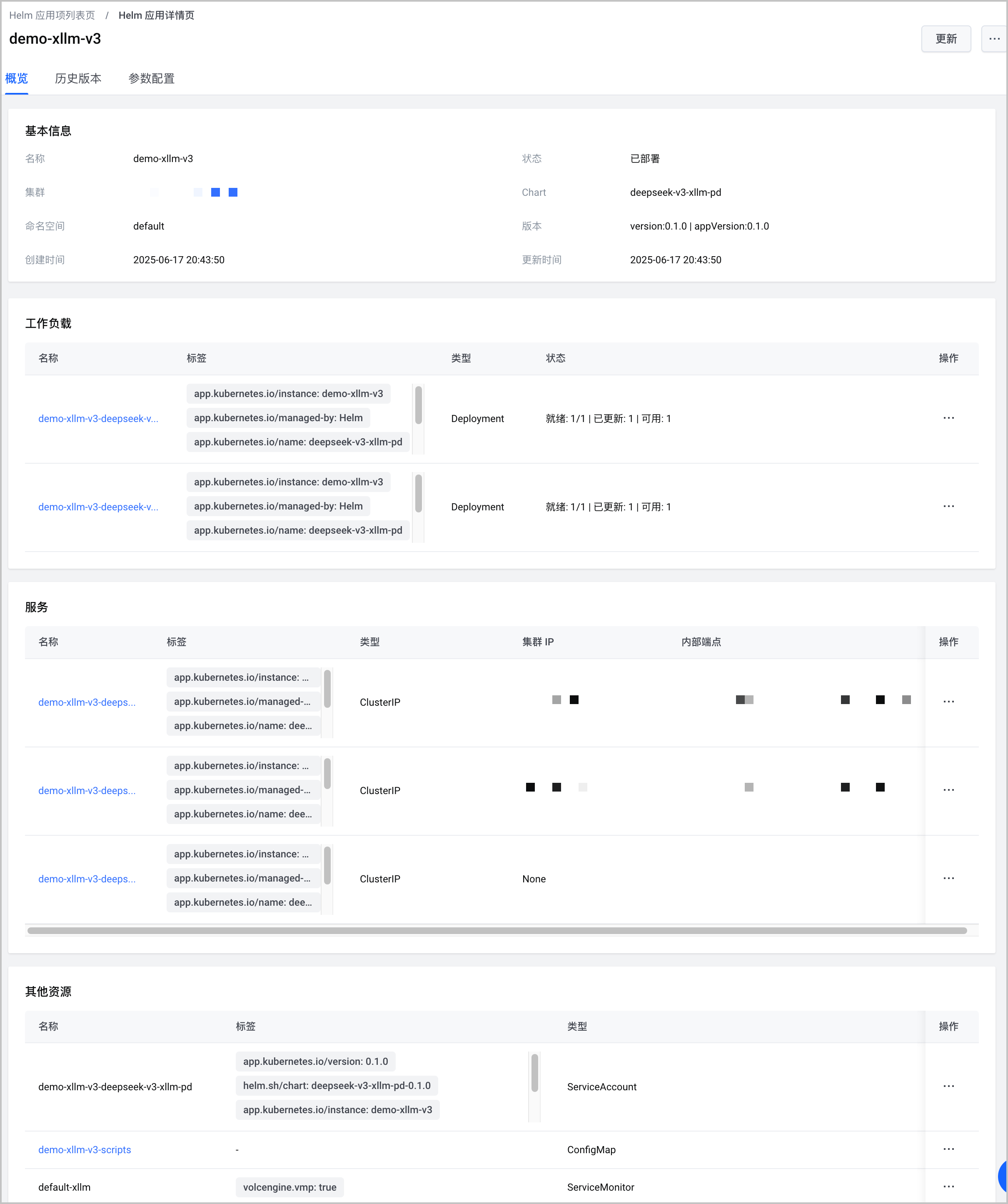Viewport: 1008px width, 1204px height.
Task: Open second demo-xllm-v3-deeps... service link
Action: point(87,791)
